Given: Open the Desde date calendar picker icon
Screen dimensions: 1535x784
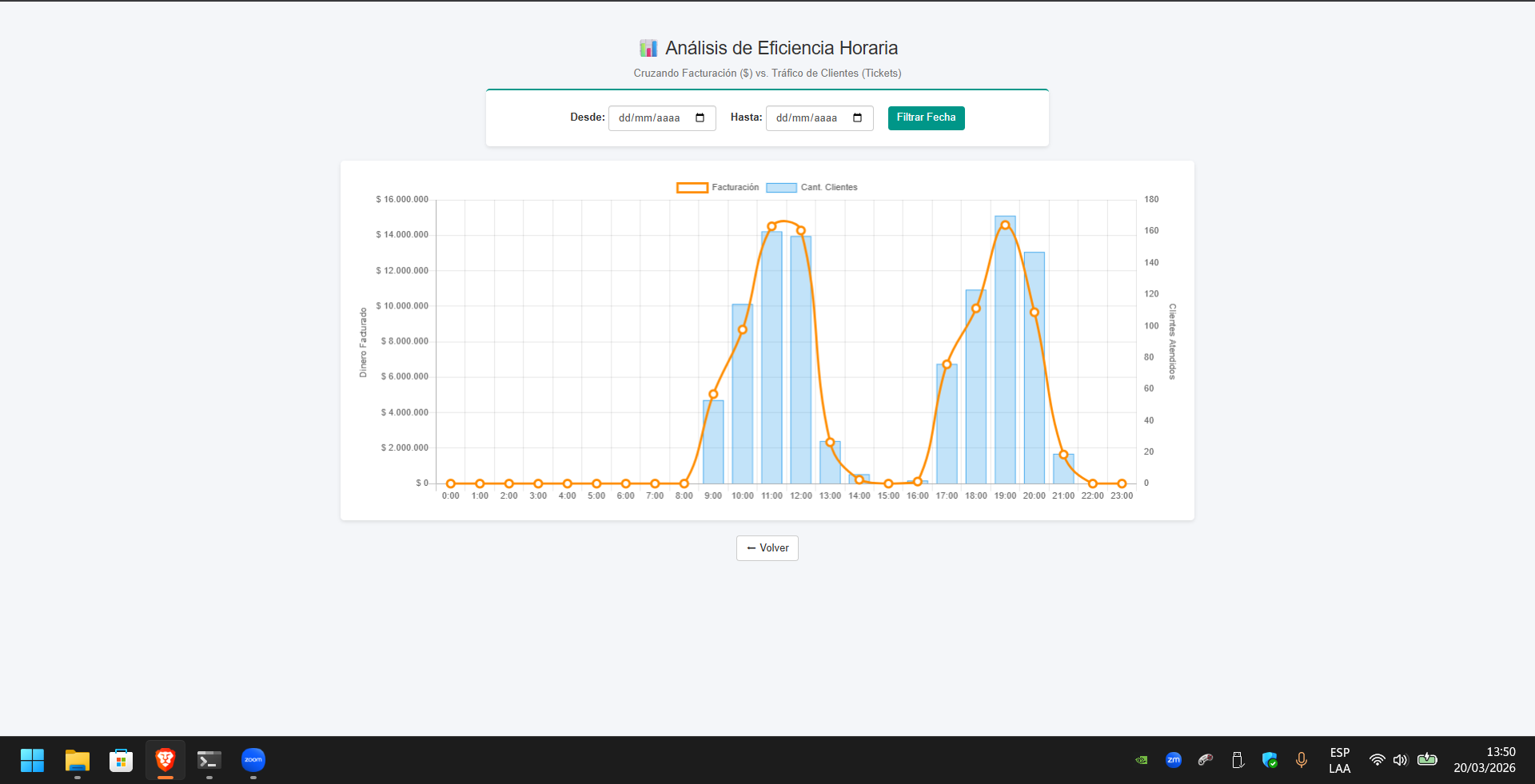Looking at the screenshot, I should pyautogui.click(x=700, y=118).
